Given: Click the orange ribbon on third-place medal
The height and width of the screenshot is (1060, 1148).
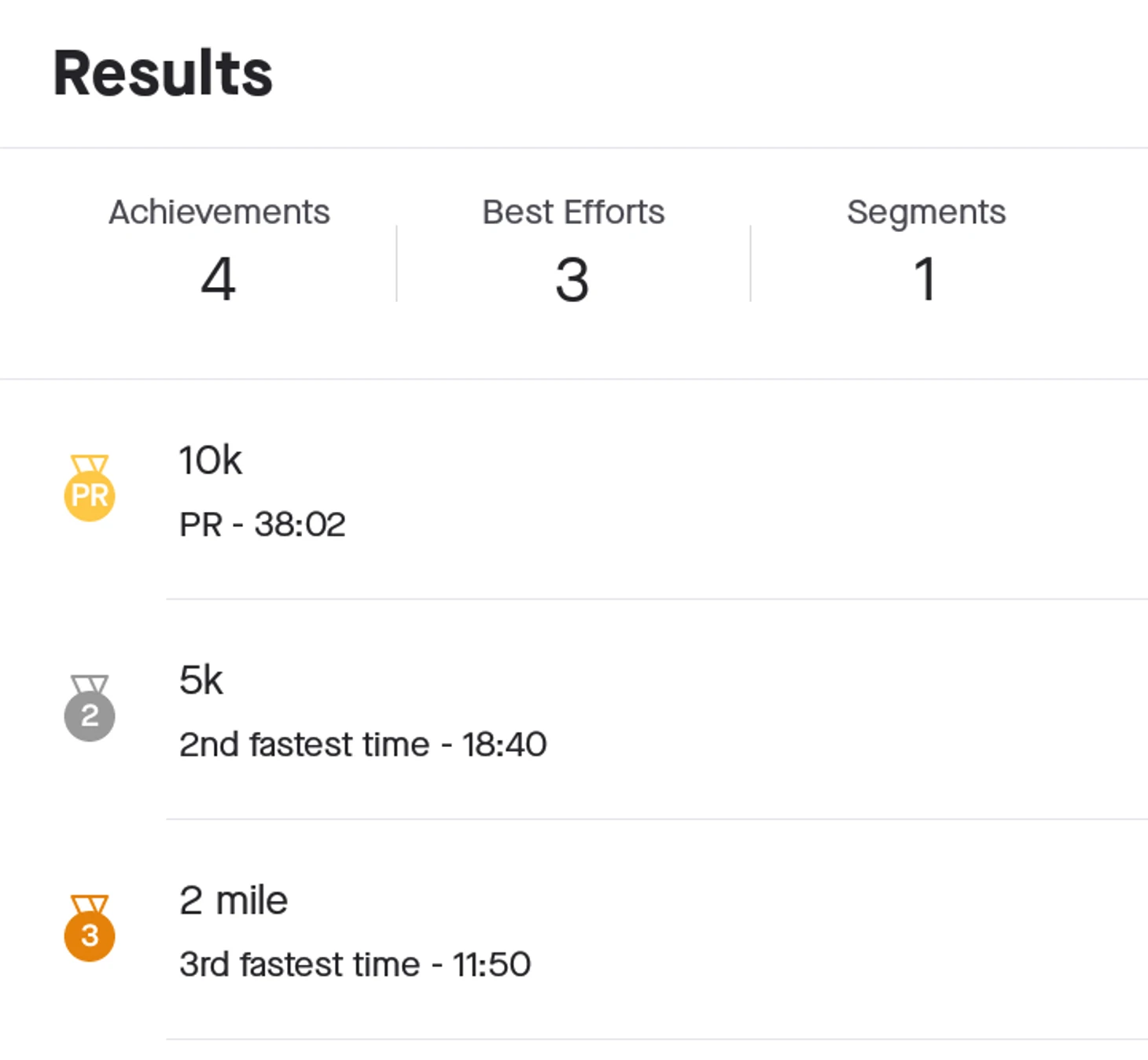Looking at the screenshot, I should coord(90,904).
